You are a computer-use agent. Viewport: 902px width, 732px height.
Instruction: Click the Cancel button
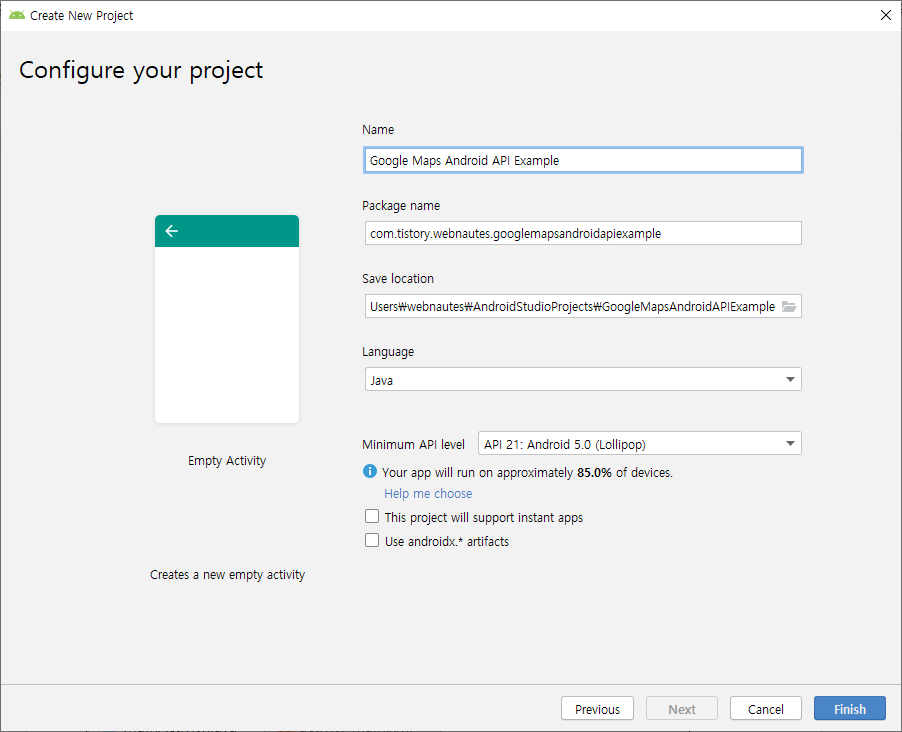pos(766,708)
